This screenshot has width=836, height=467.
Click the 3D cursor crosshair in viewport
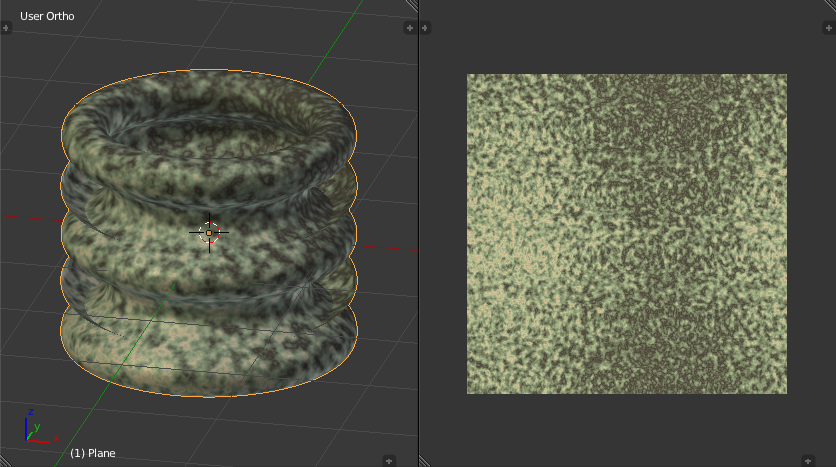pyautogui.click(x=209, y=233)
